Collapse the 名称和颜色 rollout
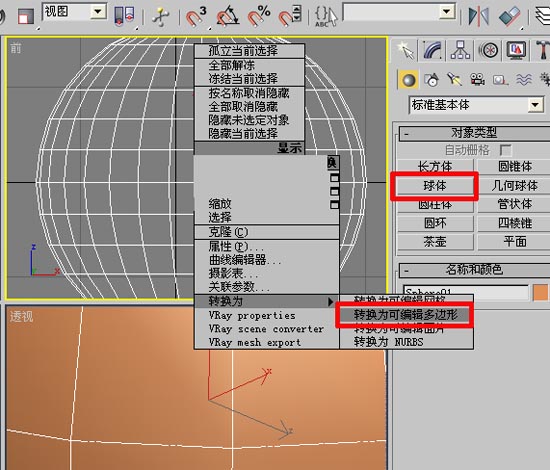This screenshot has width=550, height=470. (x=474, y=270)
